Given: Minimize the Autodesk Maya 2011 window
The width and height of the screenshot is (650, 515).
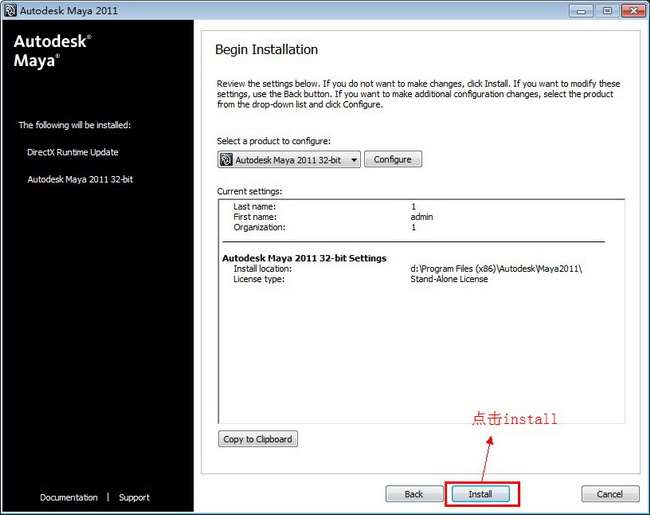Looking at the screenshot, I should (582, 10).
